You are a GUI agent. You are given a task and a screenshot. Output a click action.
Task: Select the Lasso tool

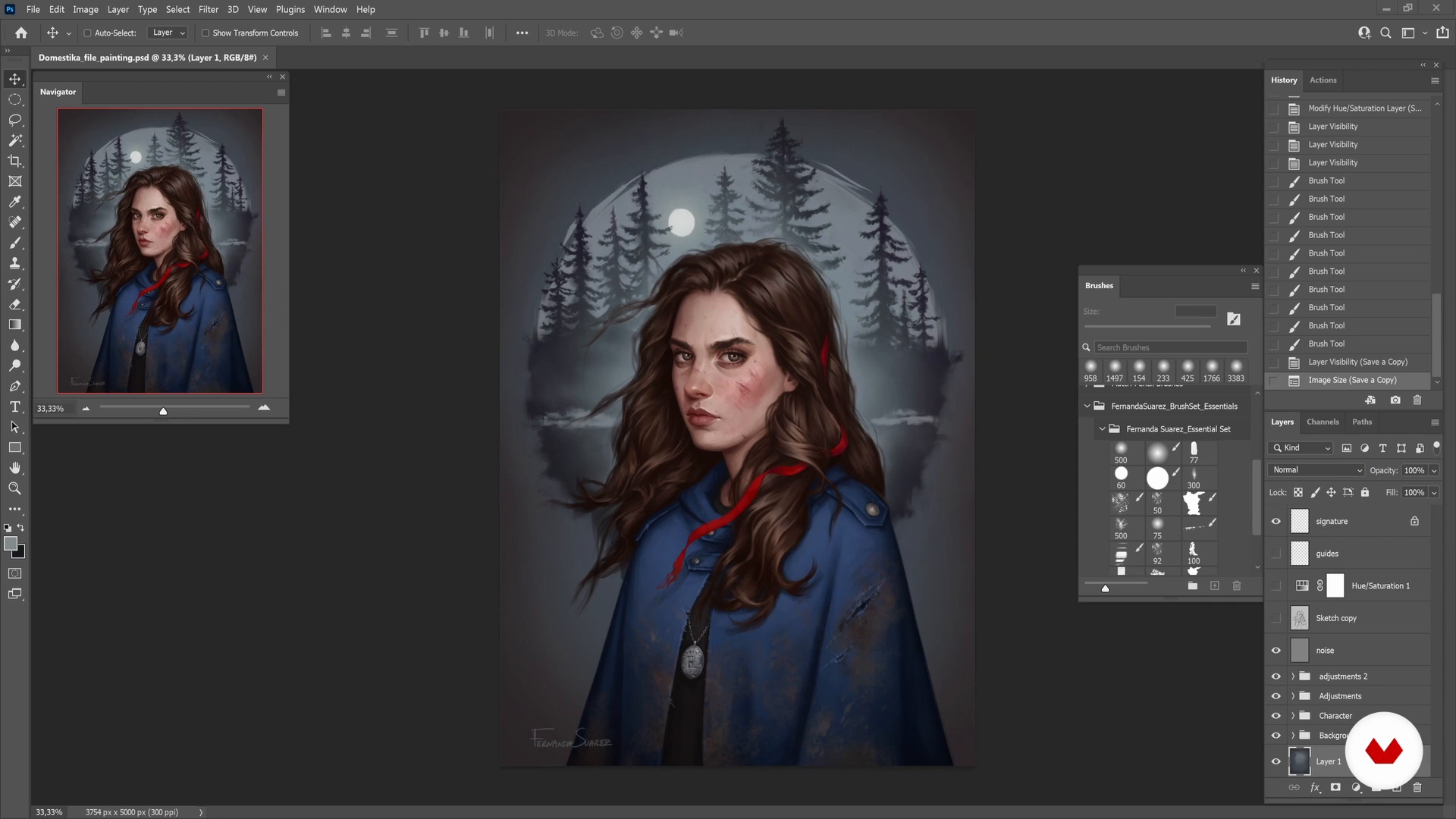tap(15, 120)
